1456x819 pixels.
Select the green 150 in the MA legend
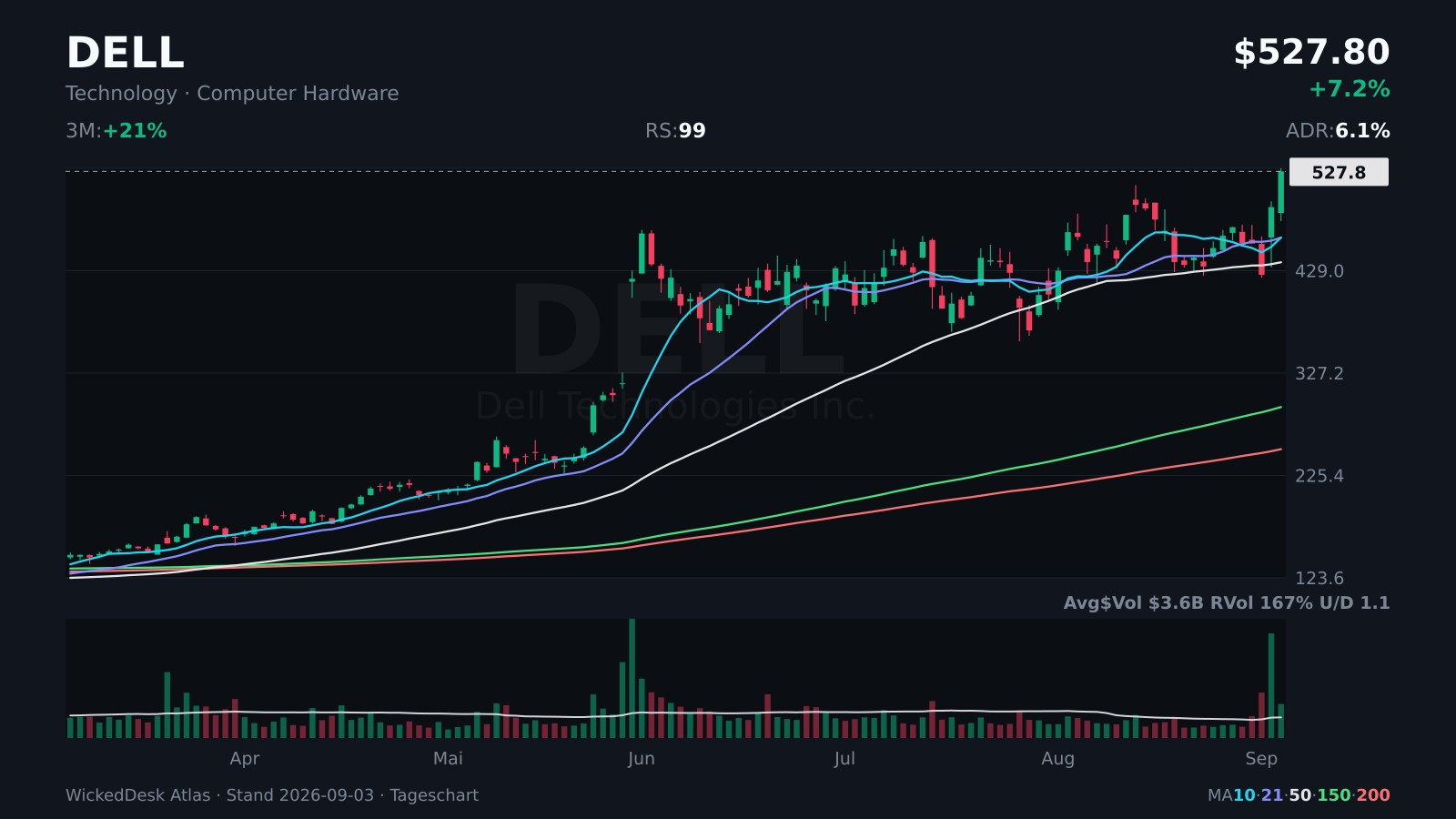tap(1334, 795)
